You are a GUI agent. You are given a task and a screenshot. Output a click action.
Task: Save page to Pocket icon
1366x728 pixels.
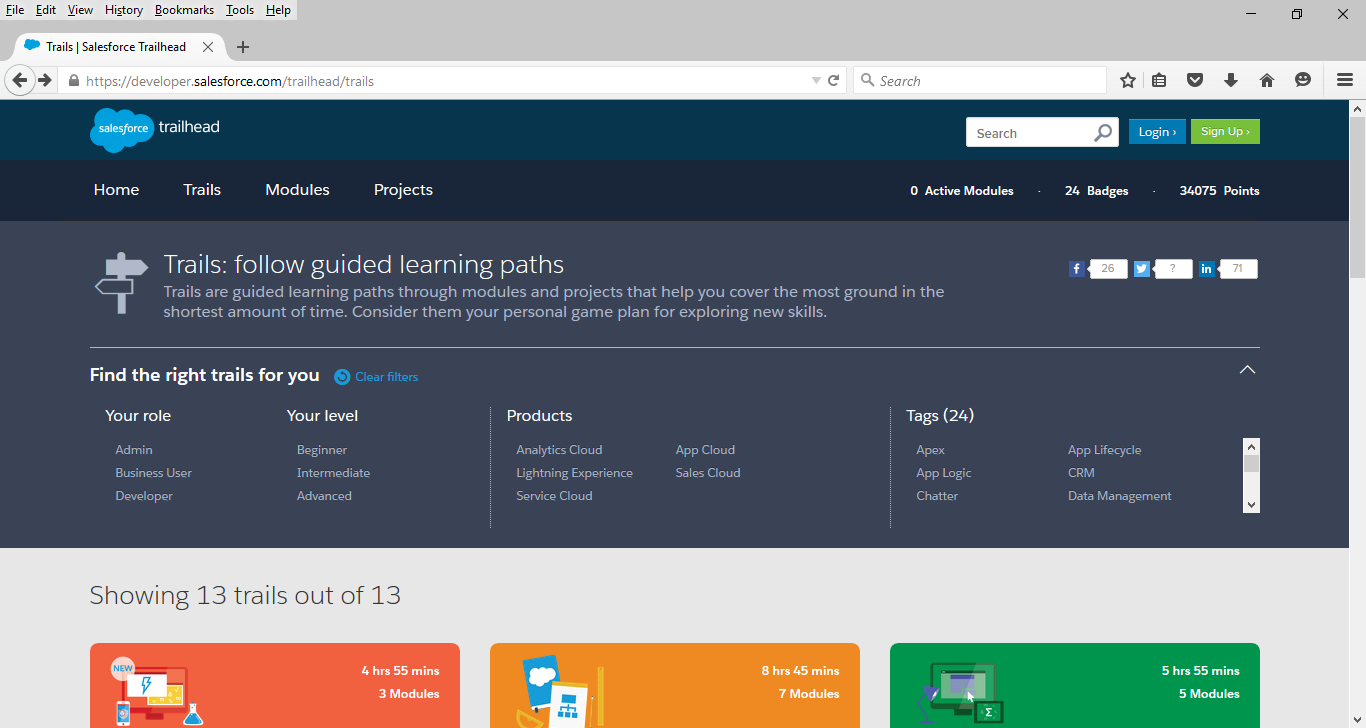(1195, 80)
